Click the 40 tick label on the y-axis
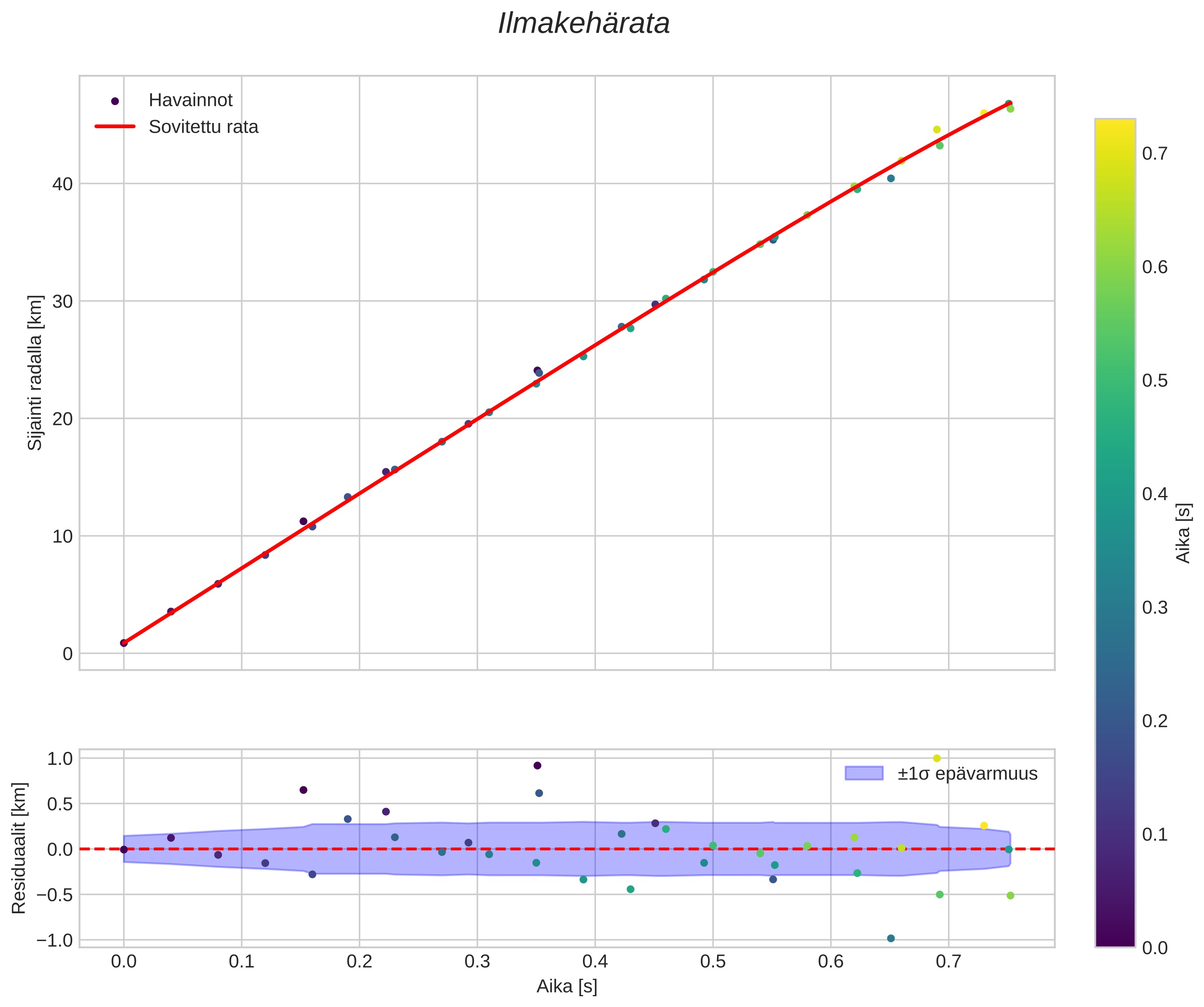 62,184
